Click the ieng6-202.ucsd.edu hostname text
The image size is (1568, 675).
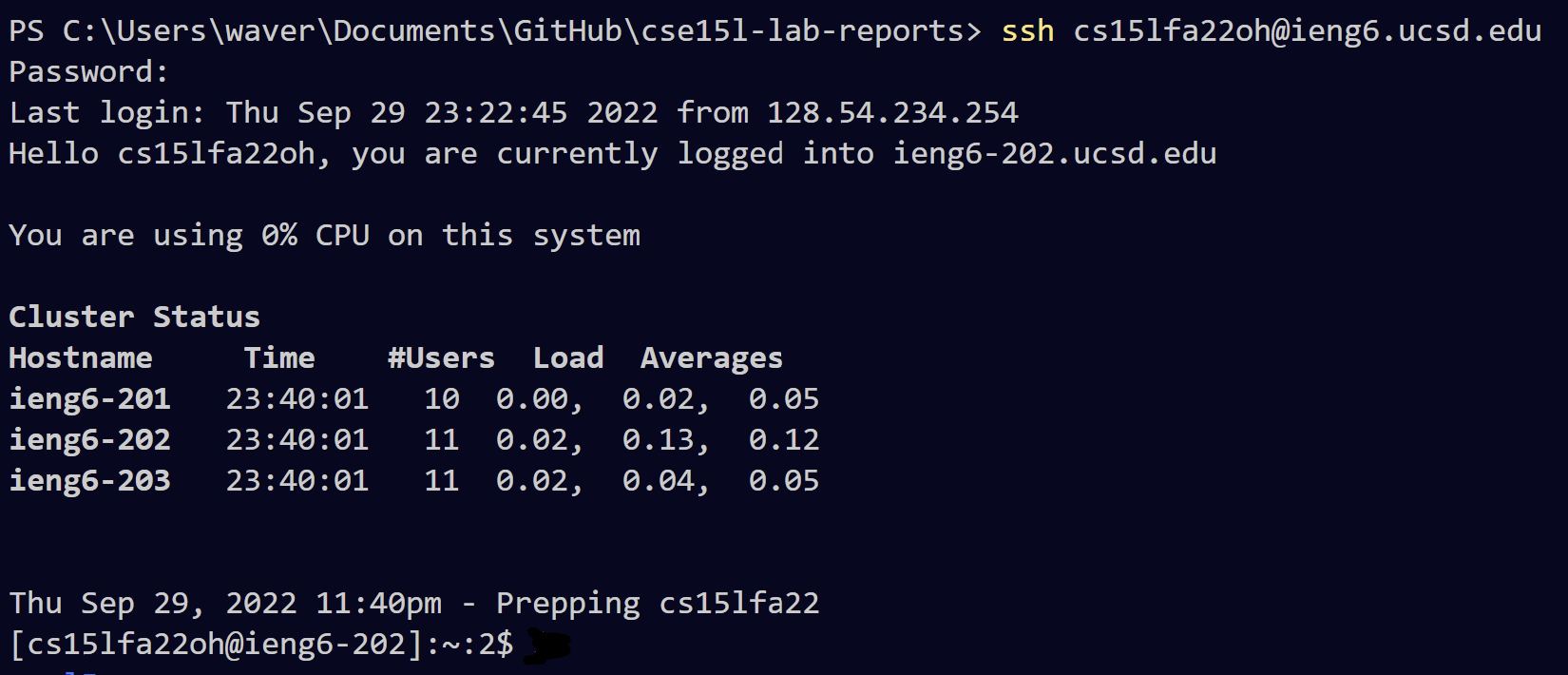(x=1054, y=154)
